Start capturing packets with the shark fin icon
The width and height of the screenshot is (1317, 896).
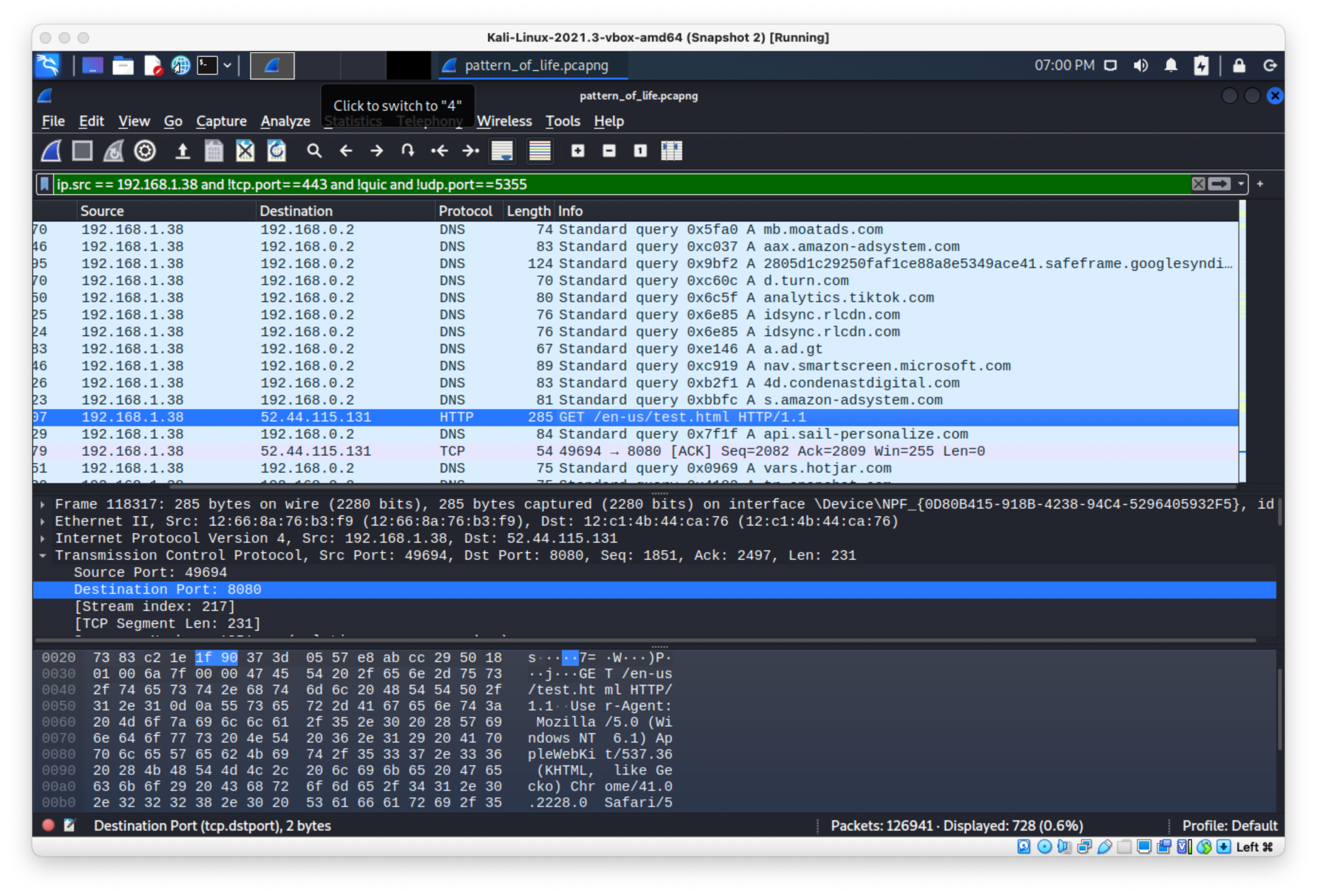pyautogui.click(x=51, y=151)
